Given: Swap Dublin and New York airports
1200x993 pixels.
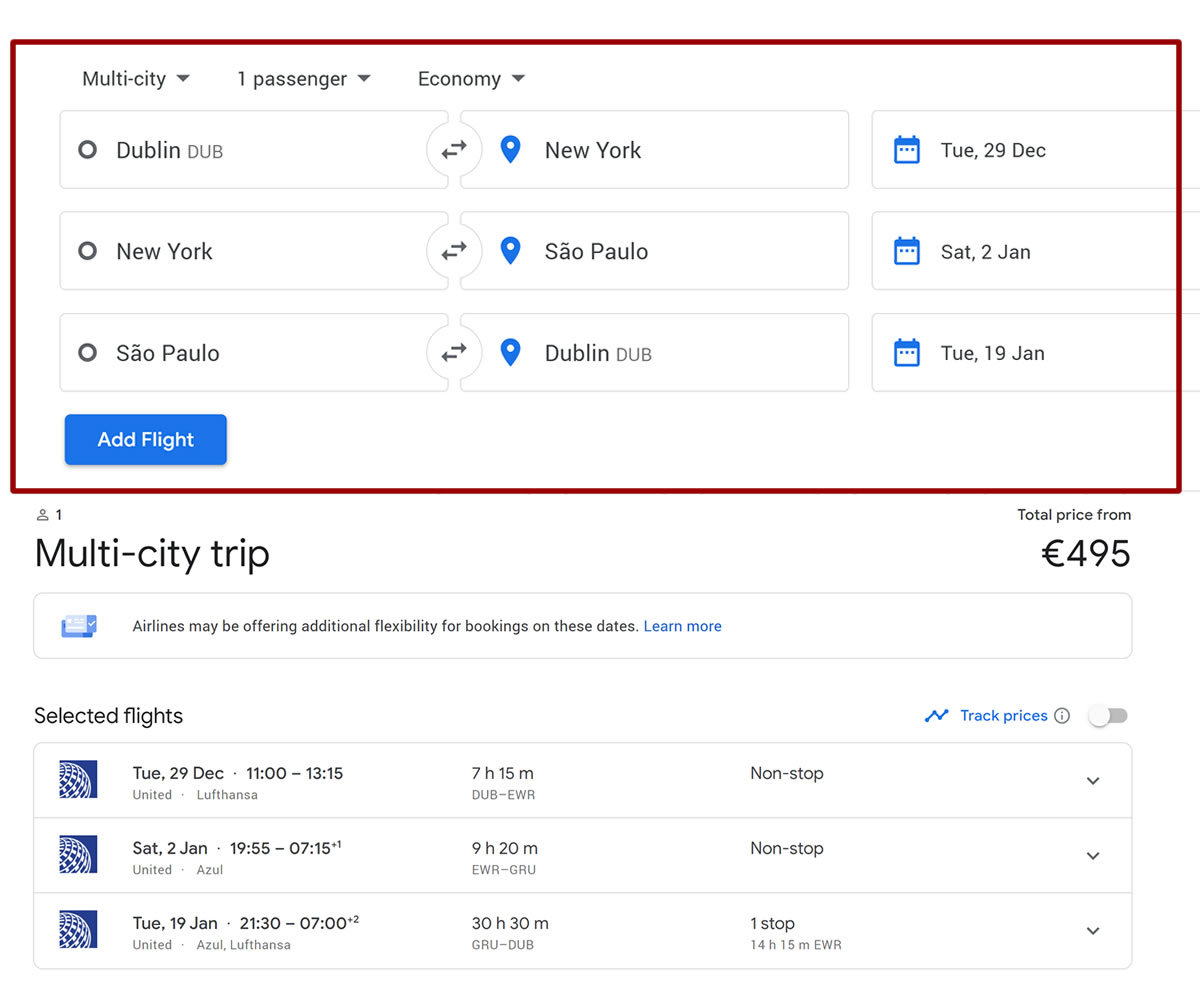Looking at the screenshot, I should point(454,150).
